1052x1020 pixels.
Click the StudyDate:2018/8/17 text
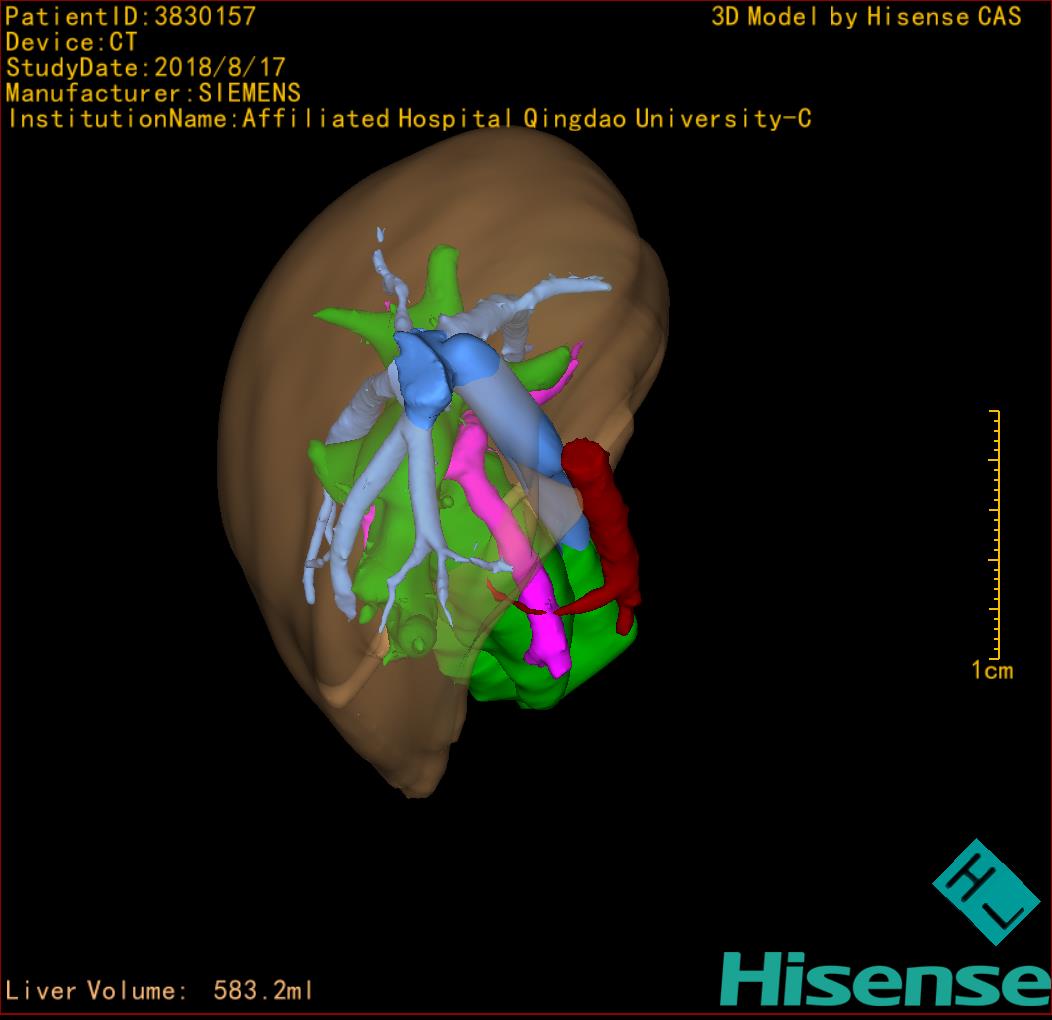146,68
